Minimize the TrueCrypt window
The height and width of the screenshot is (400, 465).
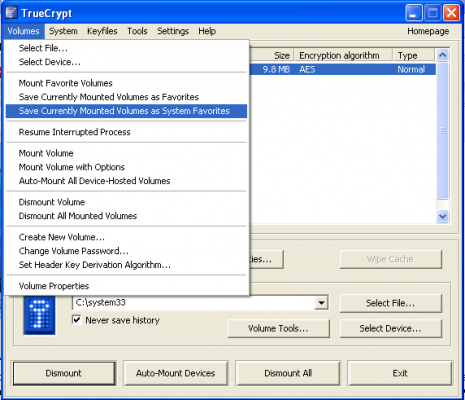tap(413, 13)
